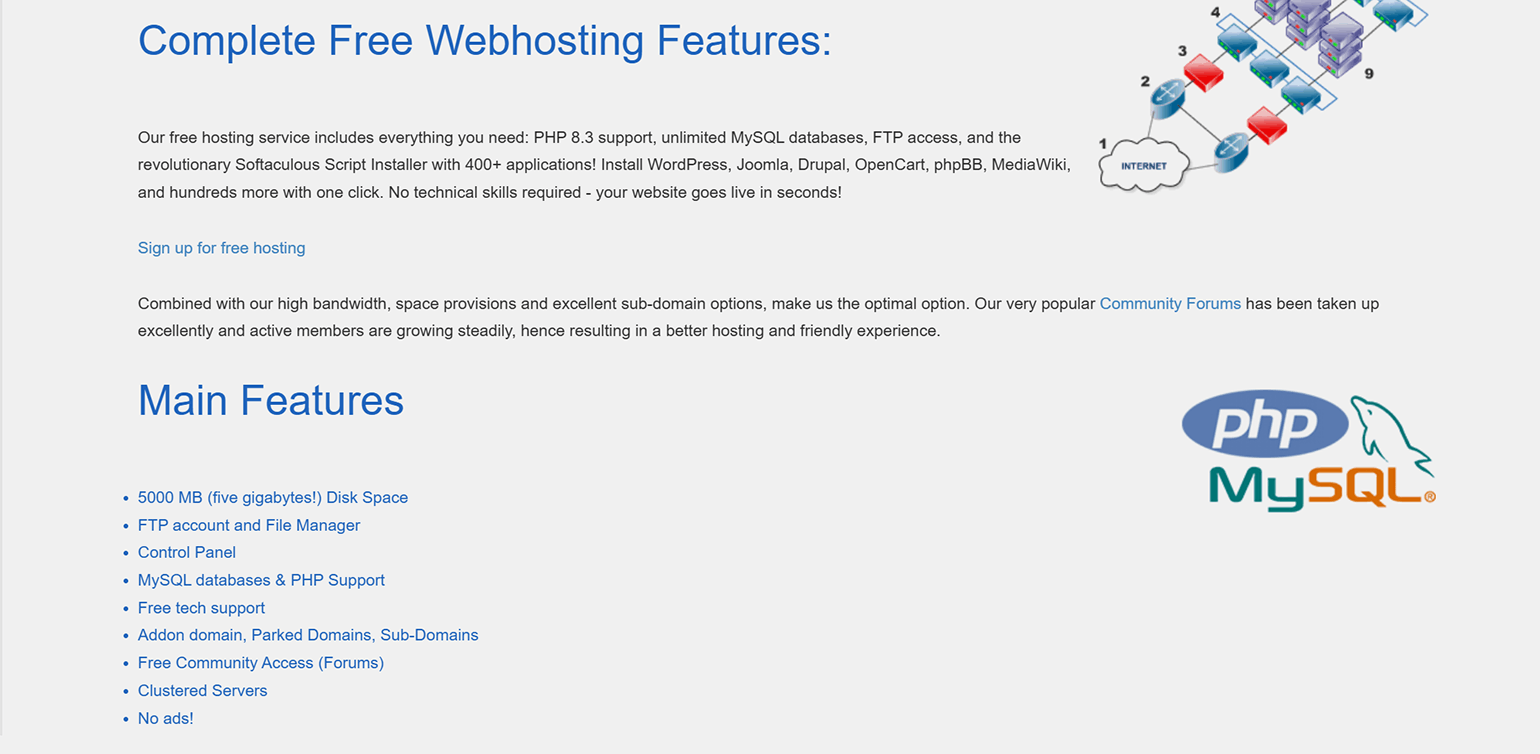Open MySQL databases & PHP Support item
The height and width of the screenshot is (754, 1540).
click(261, 580)
